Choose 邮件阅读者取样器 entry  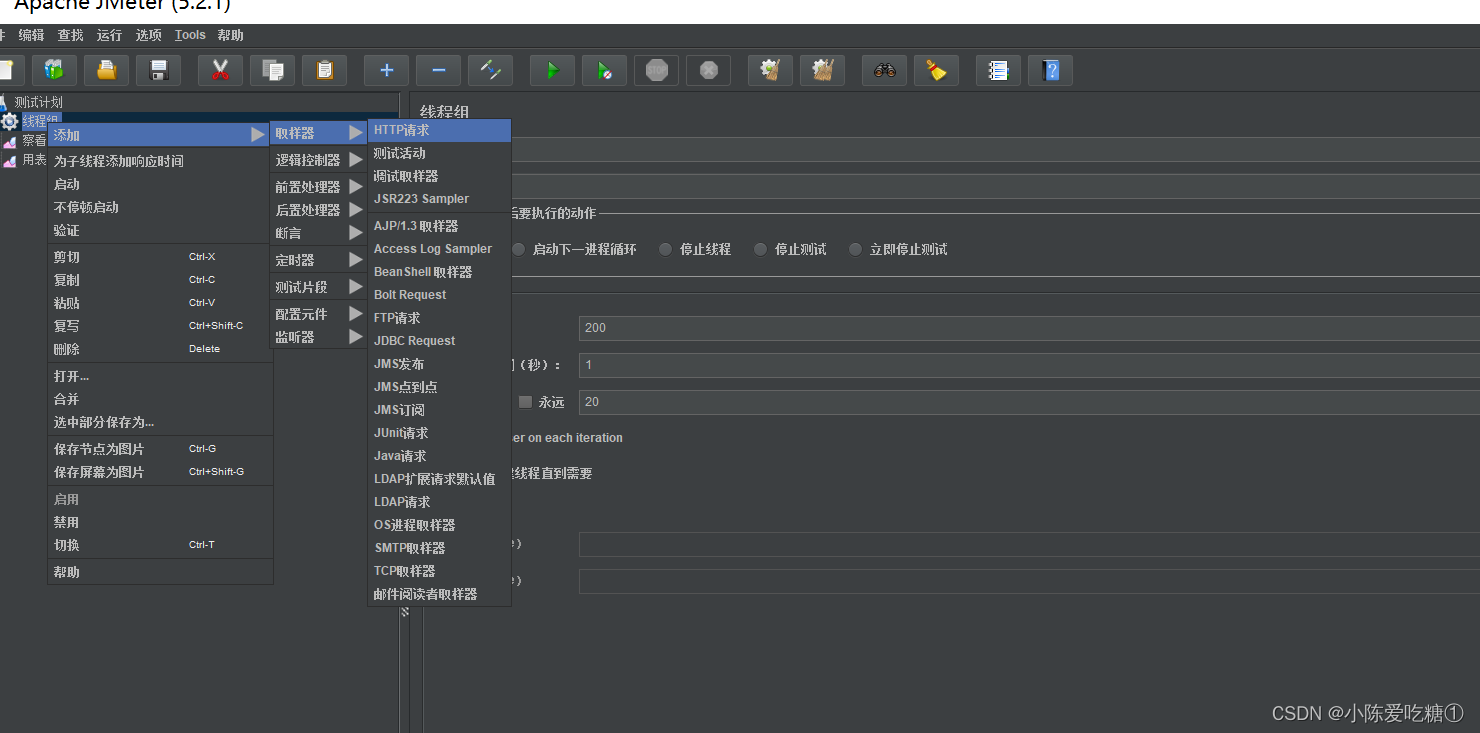tap(440, 594)
